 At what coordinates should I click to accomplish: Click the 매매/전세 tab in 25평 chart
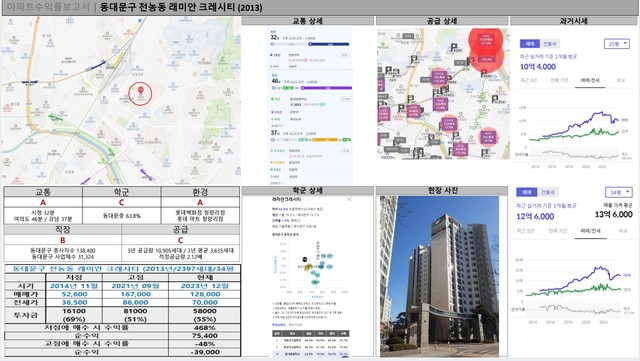click(590, 80)
